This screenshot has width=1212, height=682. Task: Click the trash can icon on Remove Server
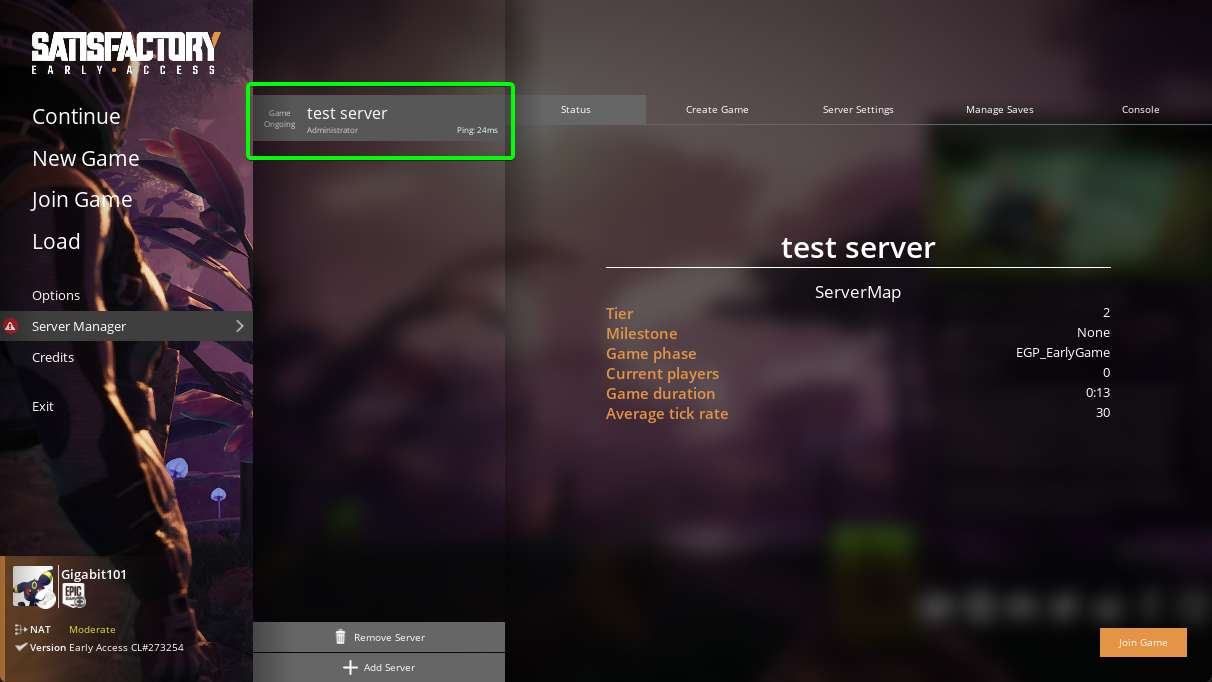tap(340, 637)
